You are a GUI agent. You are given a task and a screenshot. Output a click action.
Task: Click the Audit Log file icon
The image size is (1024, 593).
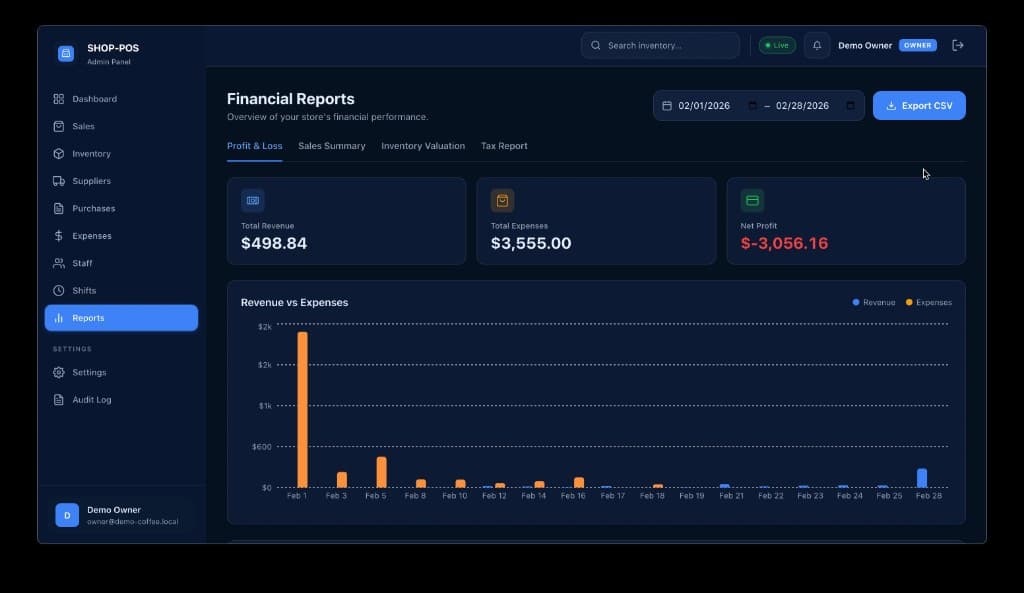pos(59,400)
